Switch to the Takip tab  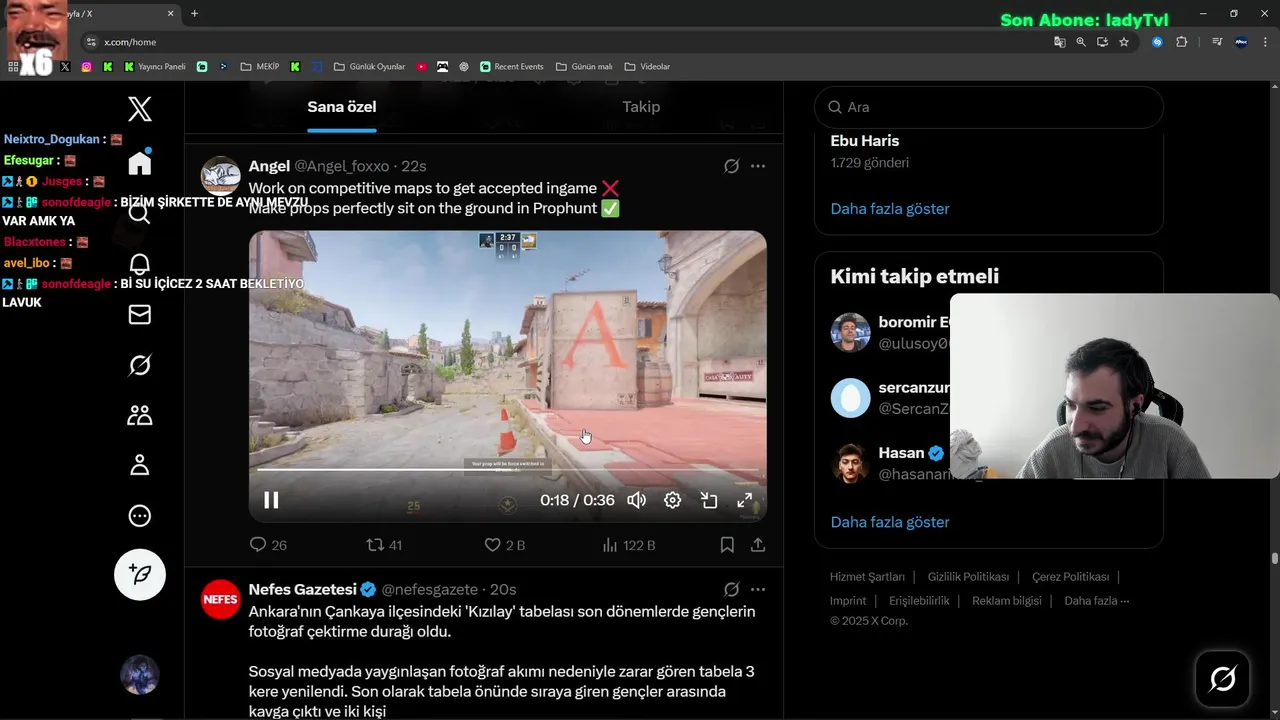point(641,107)
